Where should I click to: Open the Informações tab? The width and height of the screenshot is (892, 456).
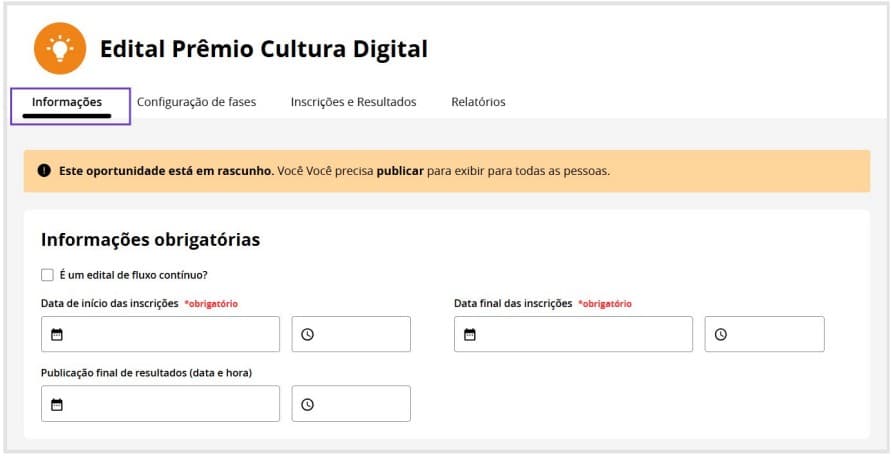67,102
